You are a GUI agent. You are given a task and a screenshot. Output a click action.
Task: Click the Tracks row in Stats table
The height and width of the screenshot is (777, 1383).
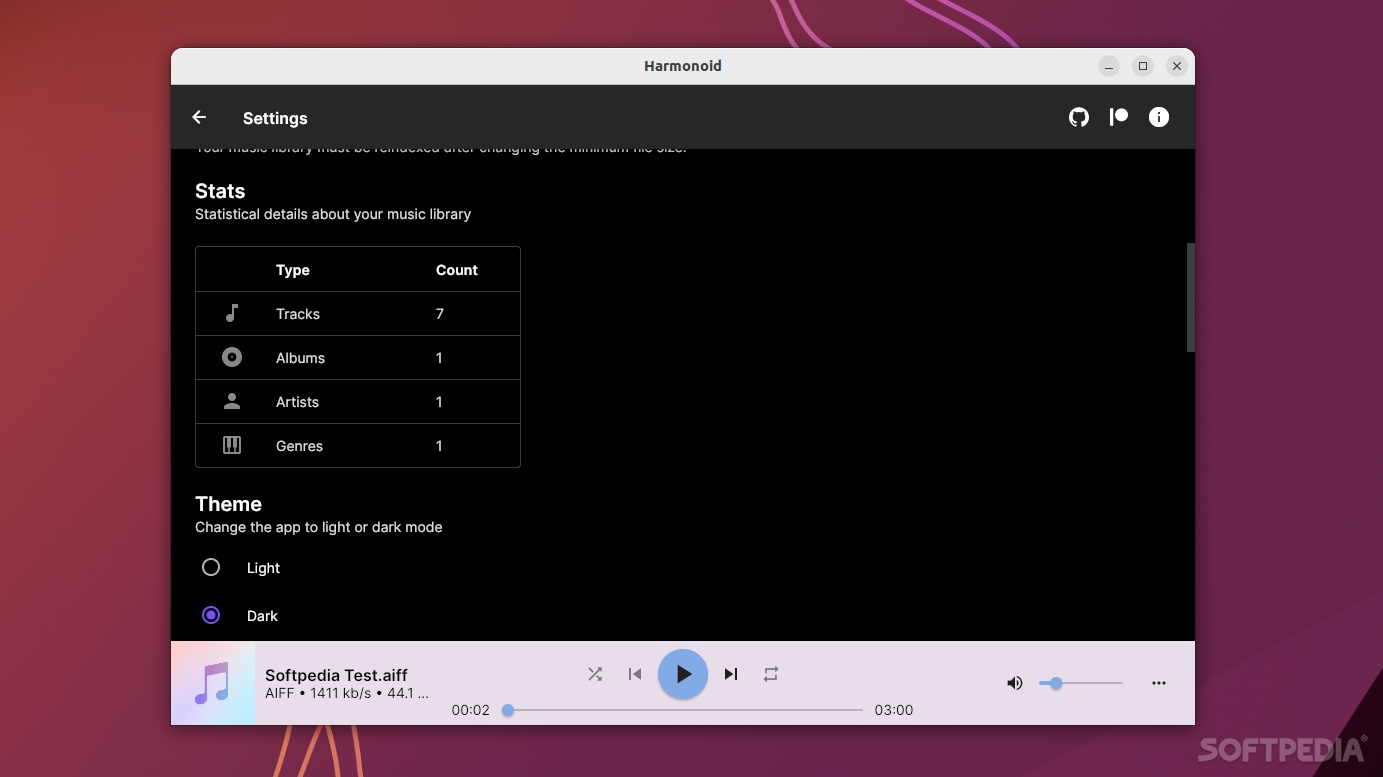point(358,314)
